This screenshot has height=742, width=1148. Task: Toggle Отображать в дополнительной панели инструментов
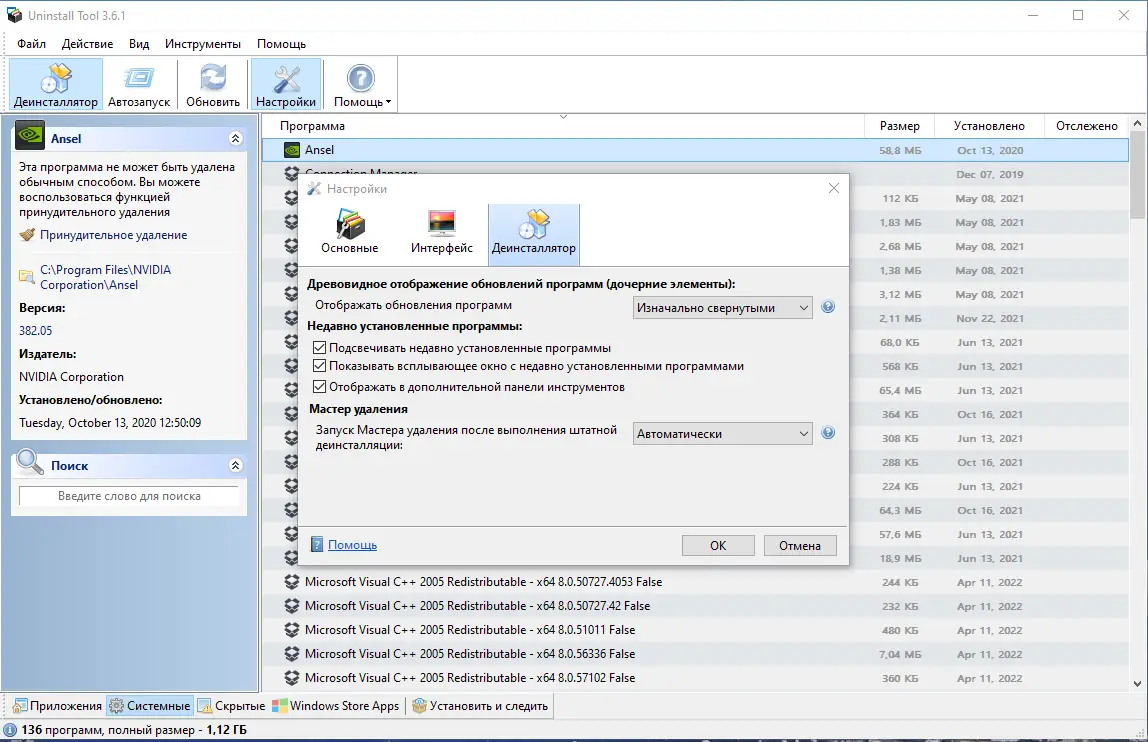coord(319,386)
